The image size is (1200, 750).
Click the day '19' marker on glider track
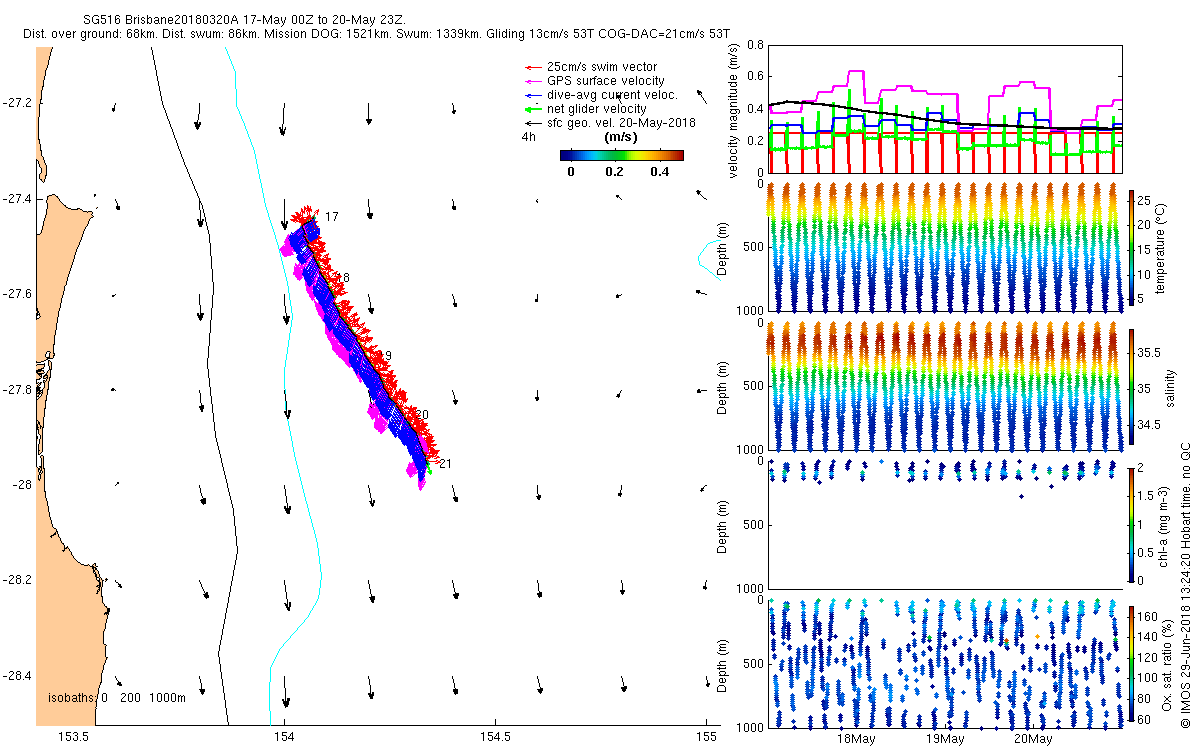(x=385, y=356)
